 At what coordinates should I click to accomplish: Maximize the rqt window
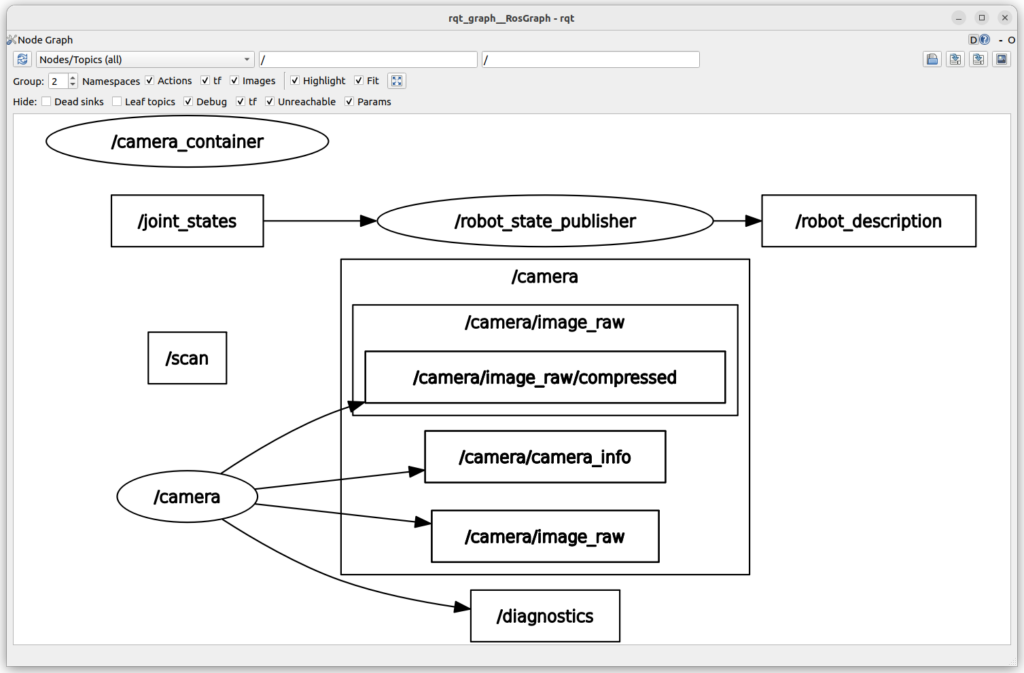[982, 18]
